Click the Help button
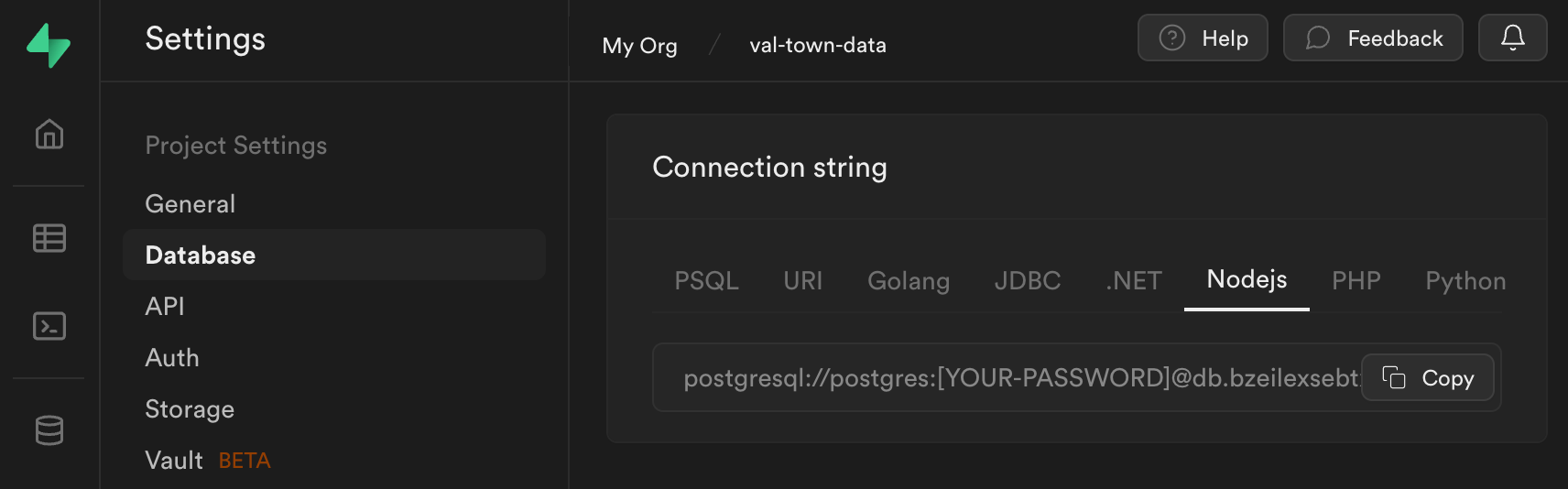1568x489 pixels. click(x=1203, y=38)
